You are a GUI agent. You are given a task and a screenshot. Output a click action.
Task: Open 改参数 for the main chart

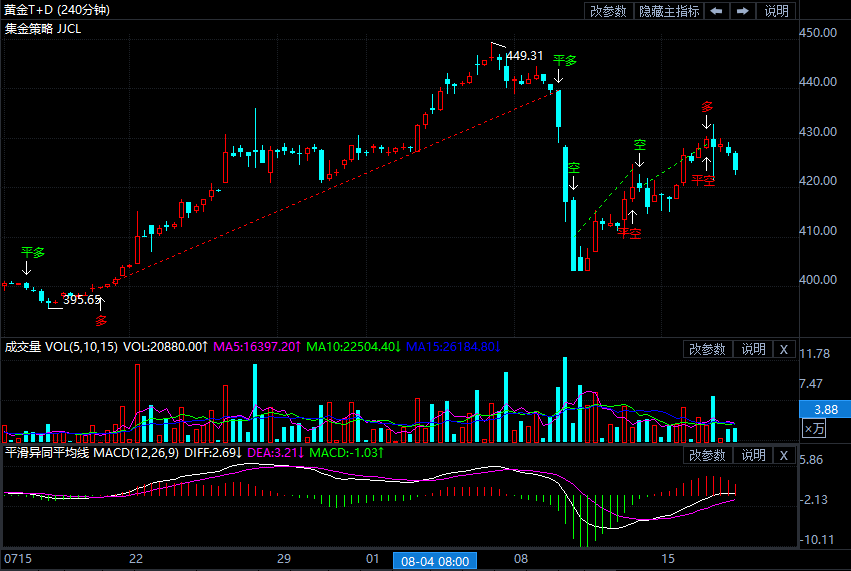click(608, 11)
